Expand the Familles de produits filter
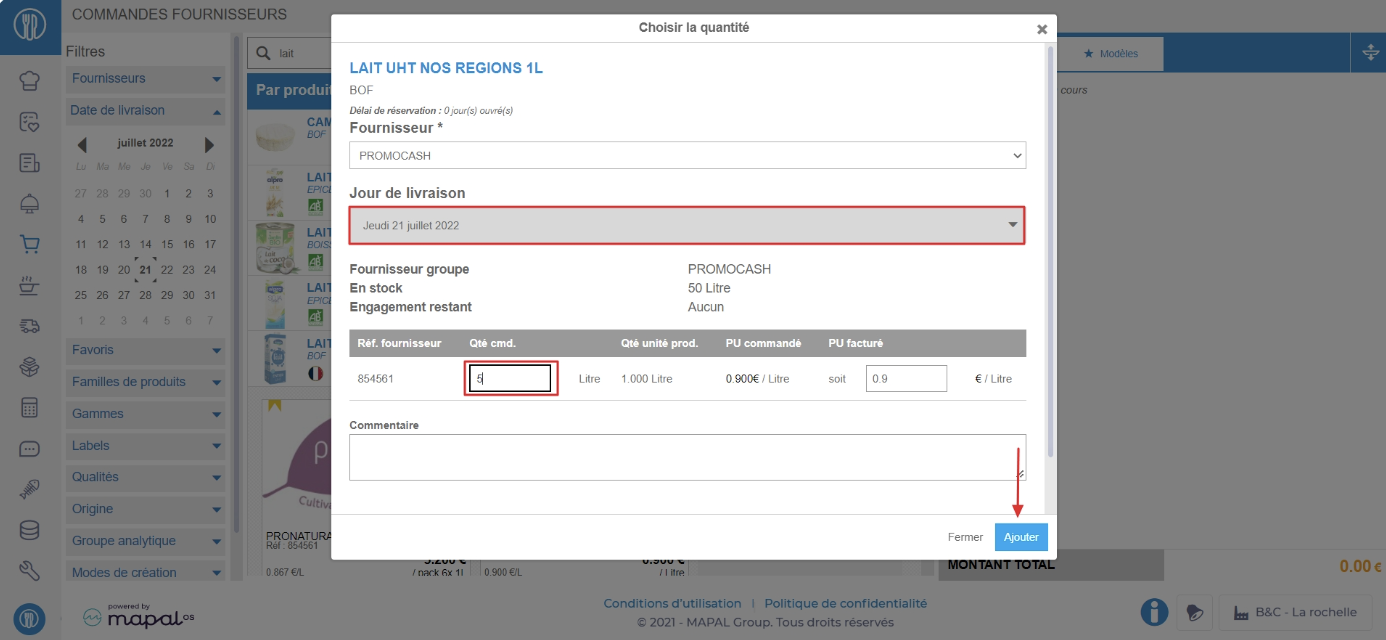This screenshot has width=1386, height=640. click(x=146, y=382)
